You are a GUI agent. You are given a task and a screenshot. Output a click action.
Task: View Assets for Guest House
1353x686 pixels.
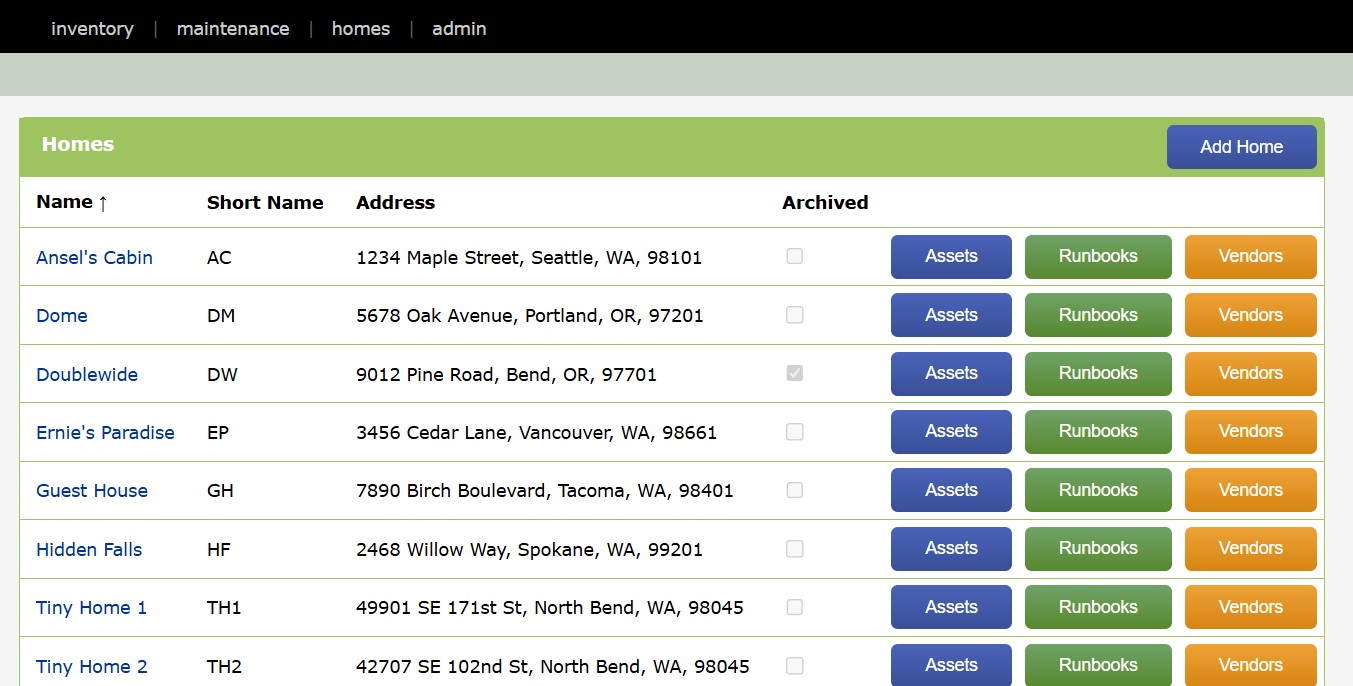951,490
